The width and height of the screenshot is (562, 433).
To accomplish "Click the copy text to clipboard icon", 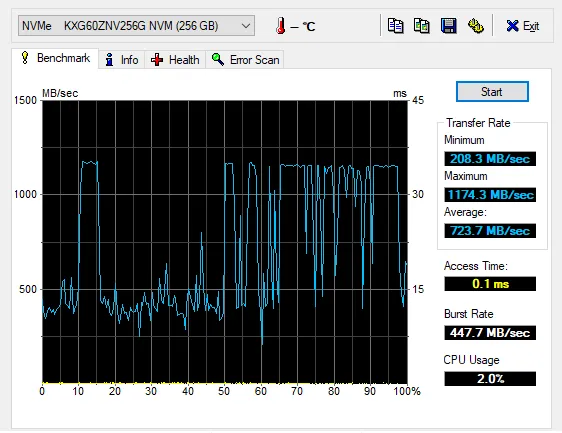I will tap(395, 26).
